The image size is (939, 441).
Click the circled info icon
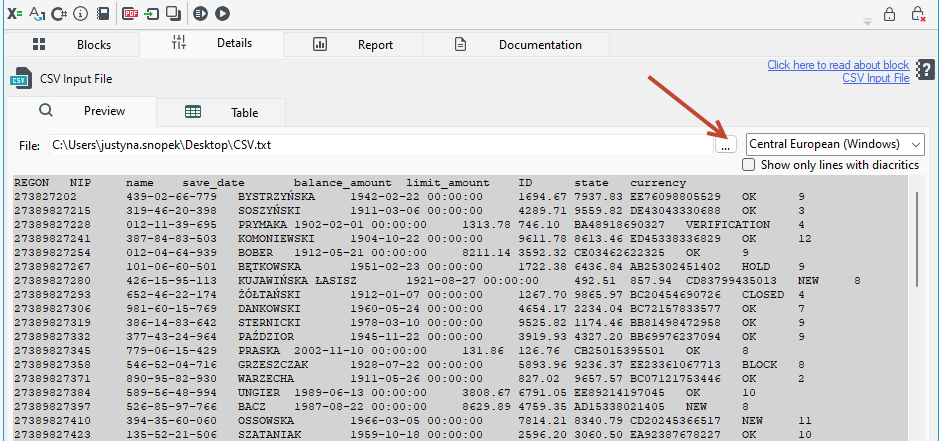pos(80,13)
